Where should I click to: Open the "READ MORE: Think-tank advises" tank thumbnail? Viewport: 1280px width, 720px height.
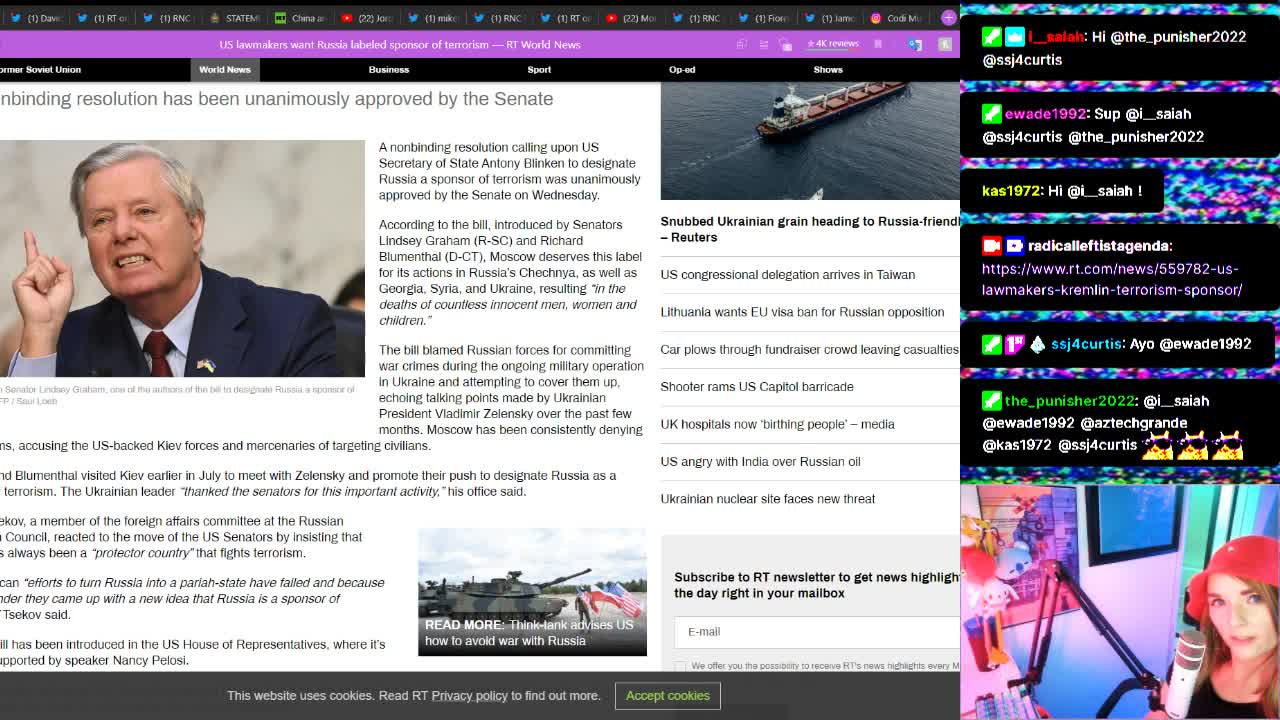(x=532, y=592)
